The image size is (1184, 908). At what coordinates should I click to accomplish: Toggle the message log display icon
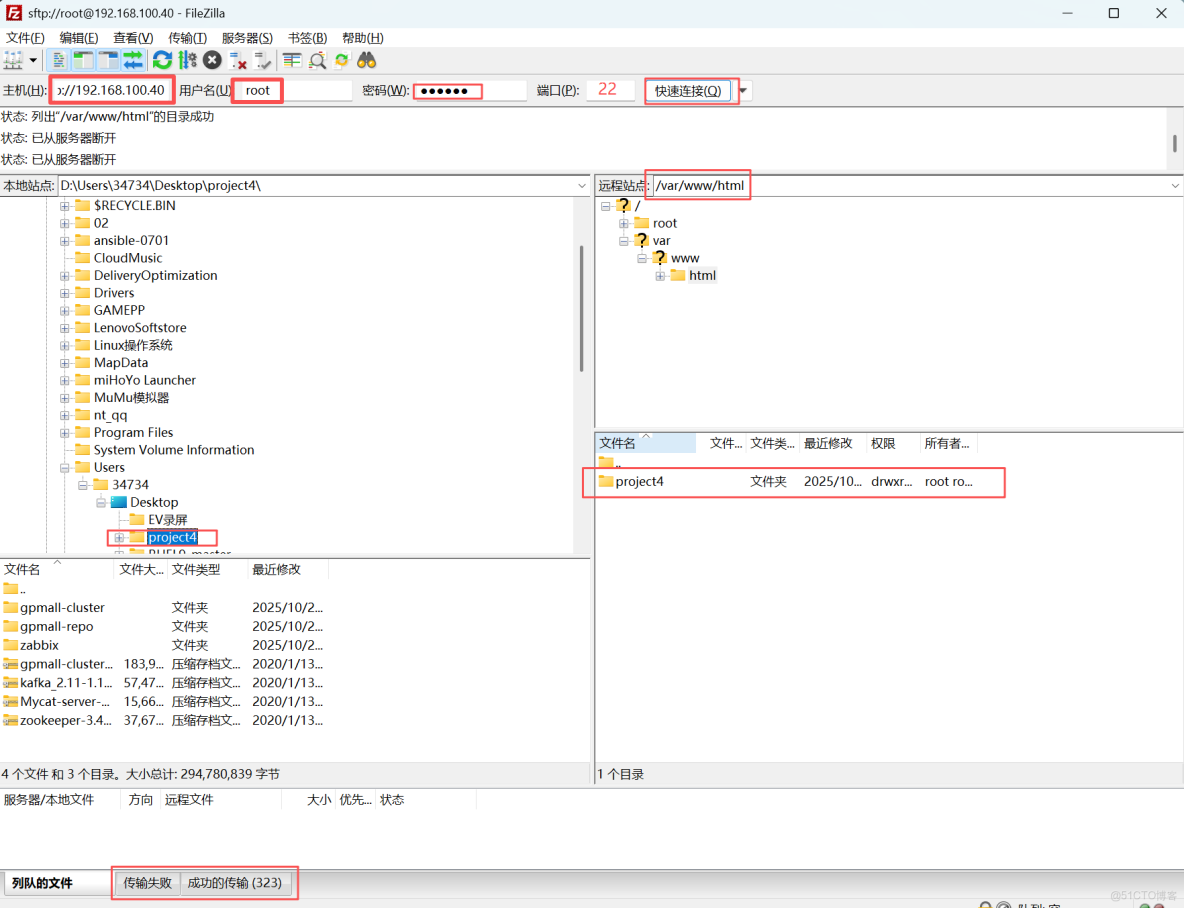(59, 60)
